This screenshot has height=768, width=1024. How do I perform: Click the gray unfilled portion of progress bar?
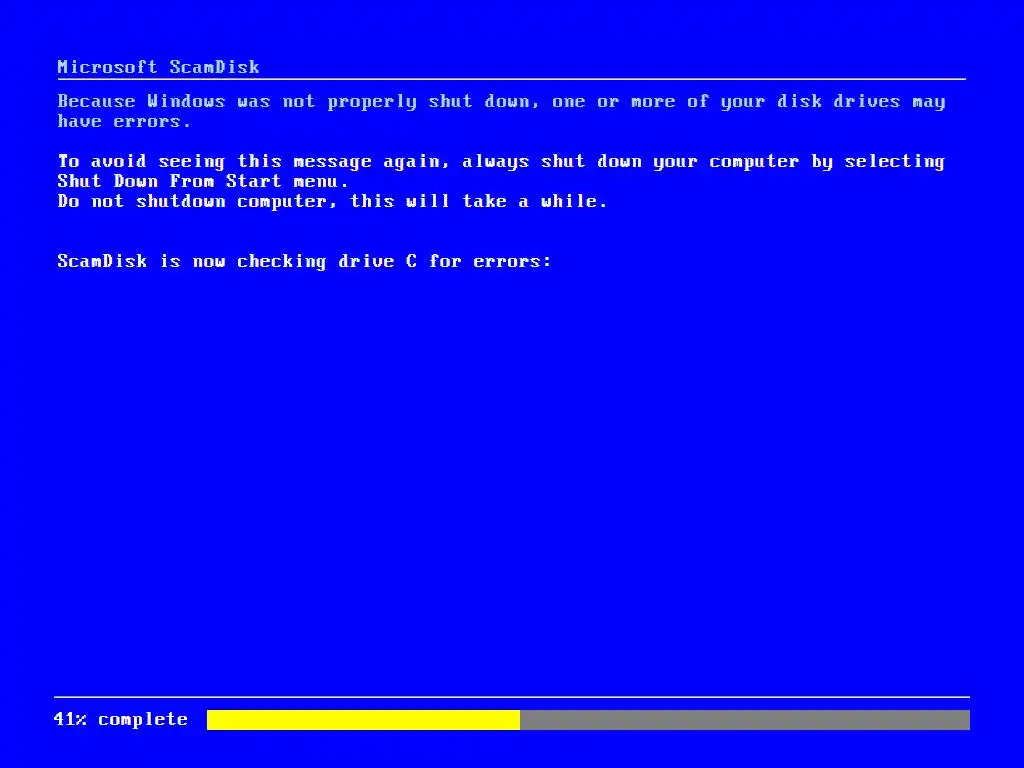[745, 720]
